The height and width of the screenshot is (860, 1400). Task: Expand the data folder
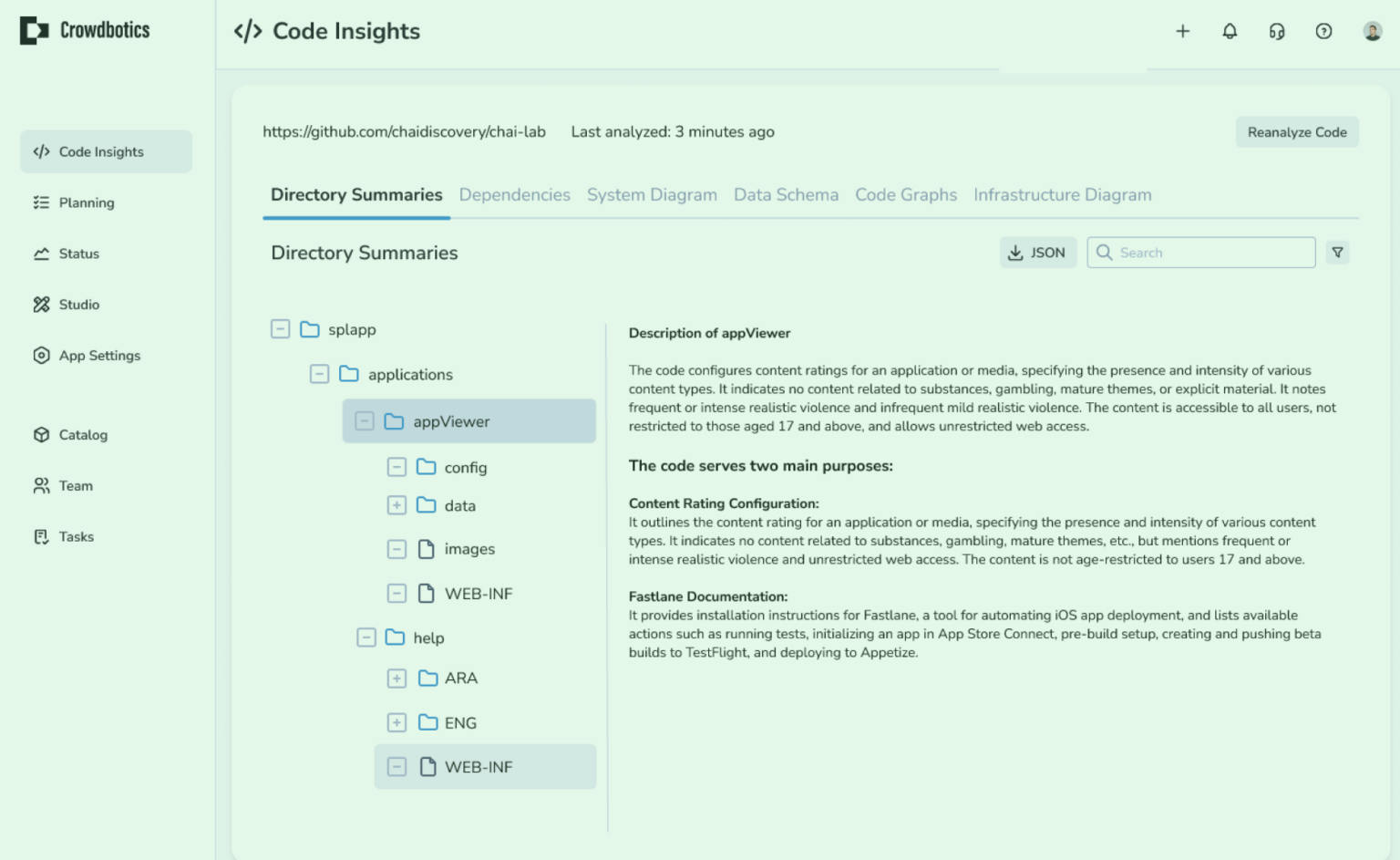click(x=396, y=505)
